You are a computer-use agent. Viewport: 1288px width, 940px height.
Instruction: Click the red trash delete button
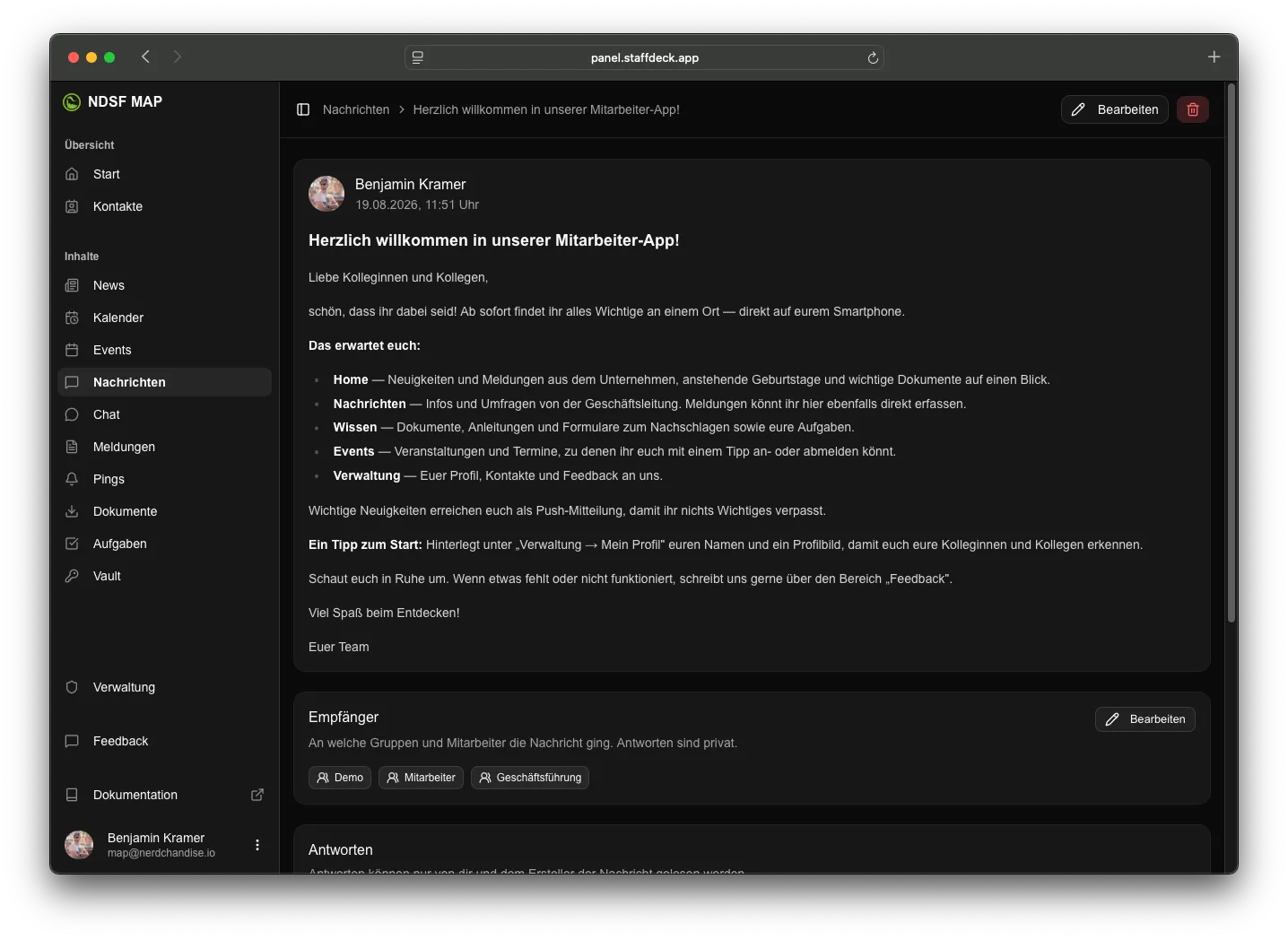1193,109
